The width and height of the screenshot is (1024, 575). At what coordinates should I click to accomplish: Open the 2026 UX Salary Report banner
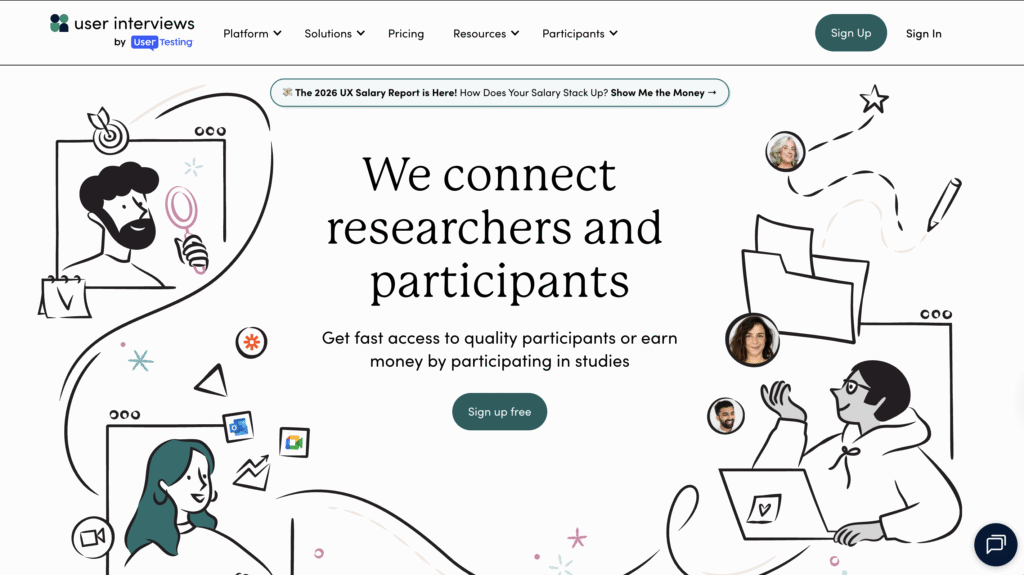pos(499,93)
